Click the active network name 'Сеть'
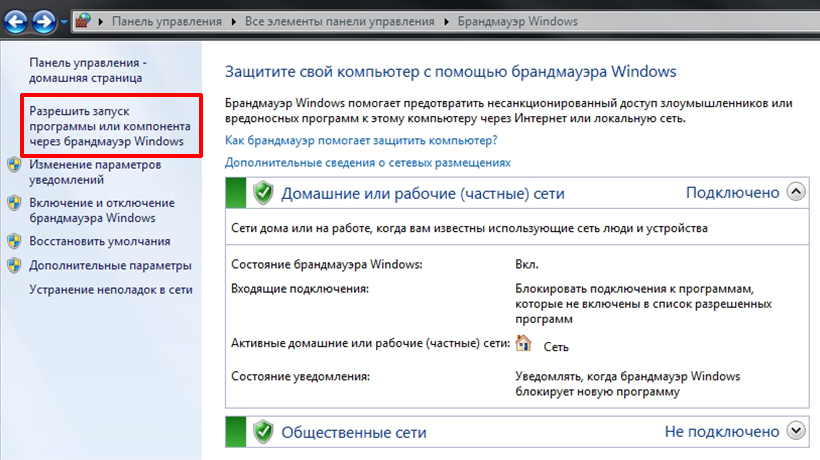Viewport: 820px width, 460px height. click(556, 347)
